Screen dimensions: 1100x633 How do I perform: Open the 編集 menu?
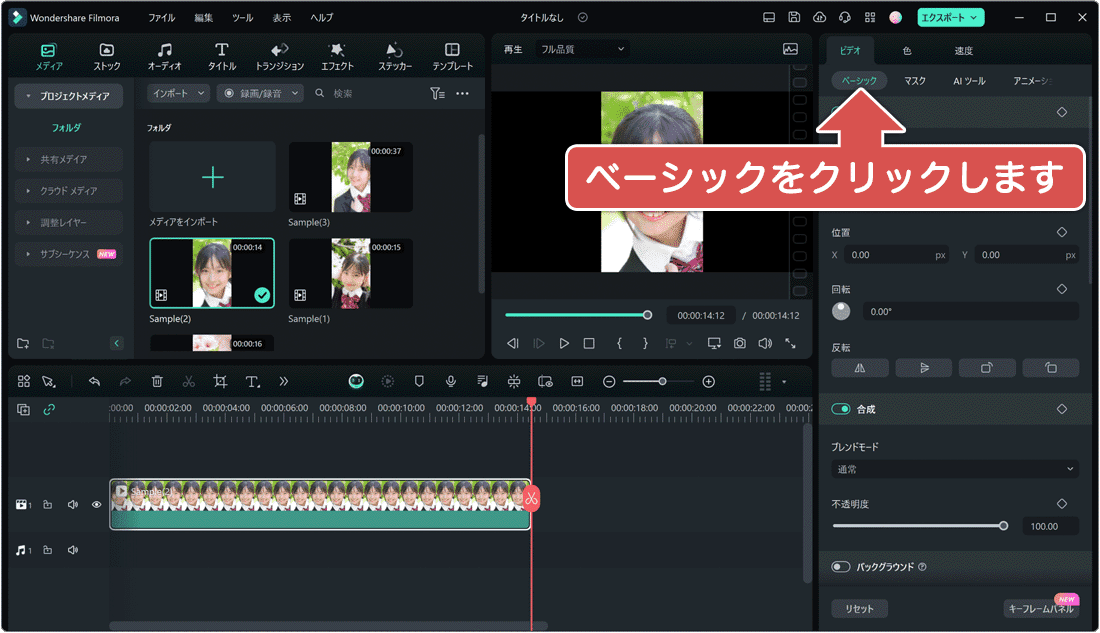(203, 17)
